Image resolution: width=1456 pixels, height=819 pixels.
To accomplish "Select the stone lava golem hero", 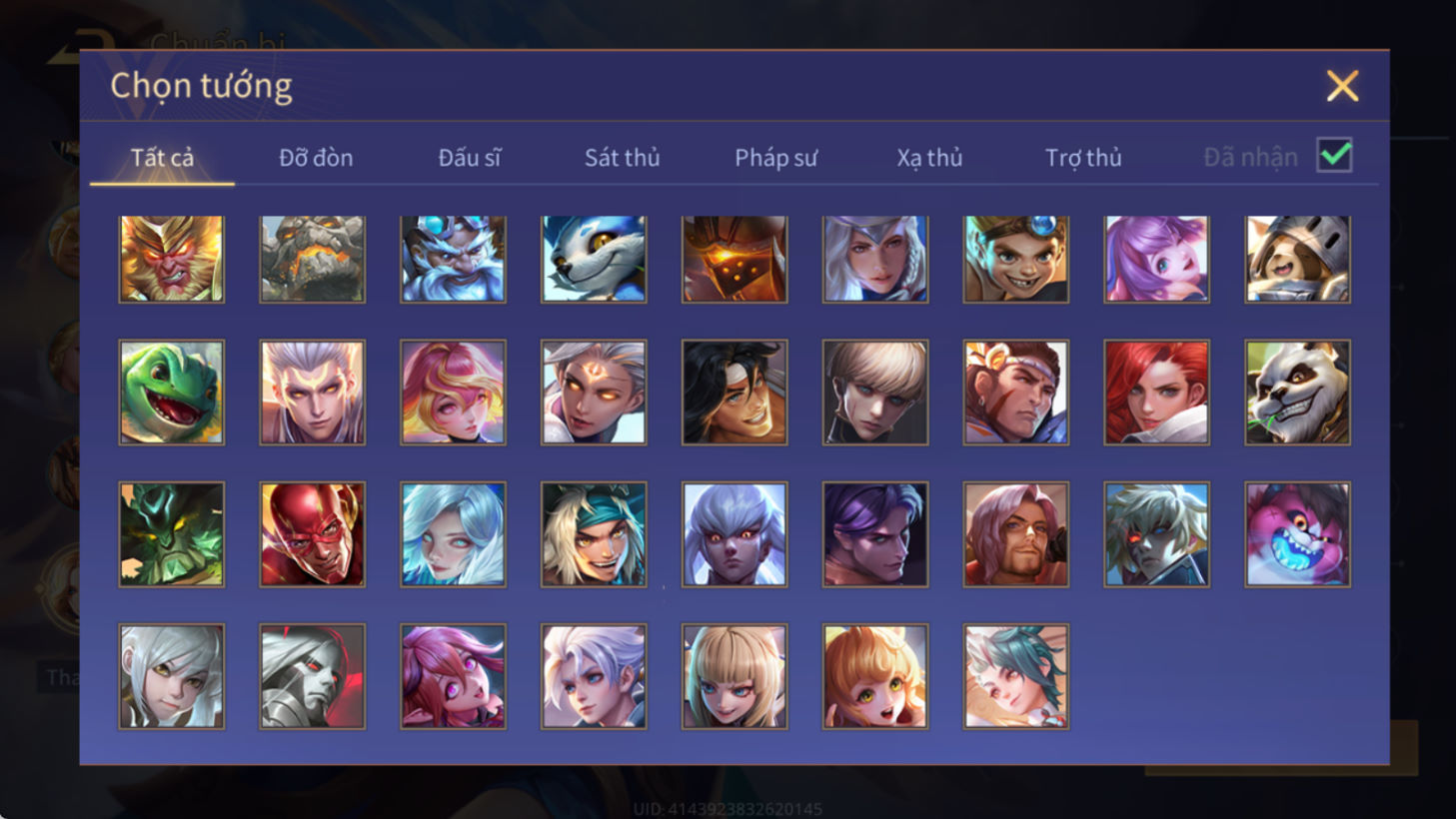I will coord(312,259).
